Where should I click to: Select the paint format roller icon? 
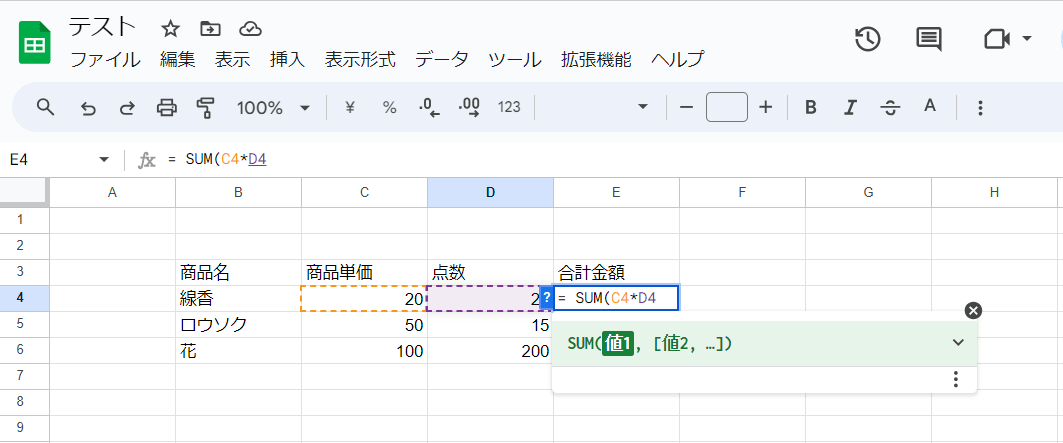point(206,107)
